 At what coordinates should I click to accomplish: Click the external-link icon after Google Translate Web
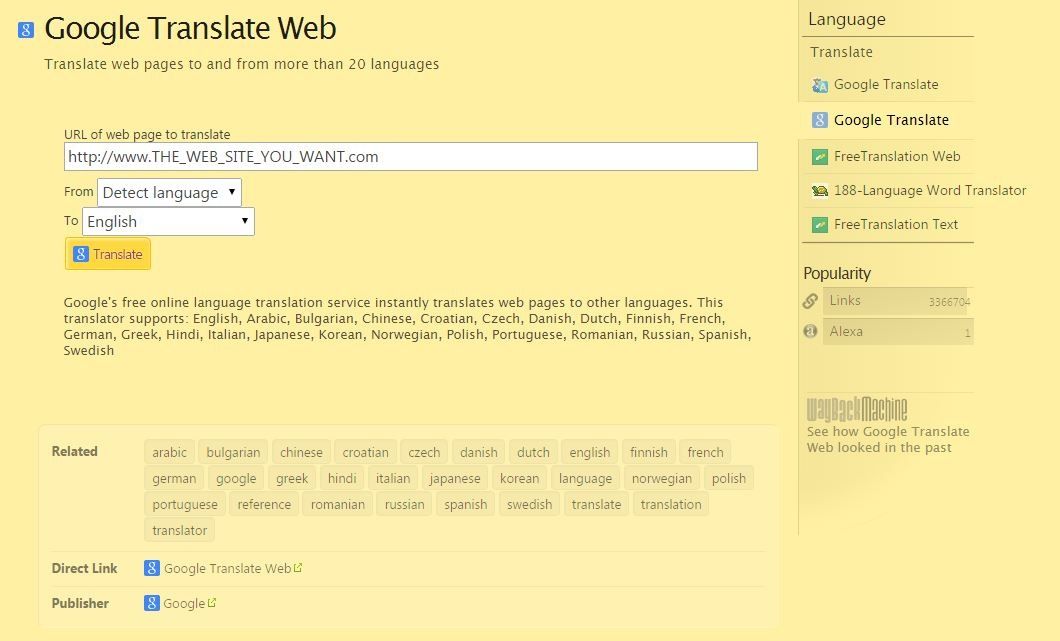(298, 568)
